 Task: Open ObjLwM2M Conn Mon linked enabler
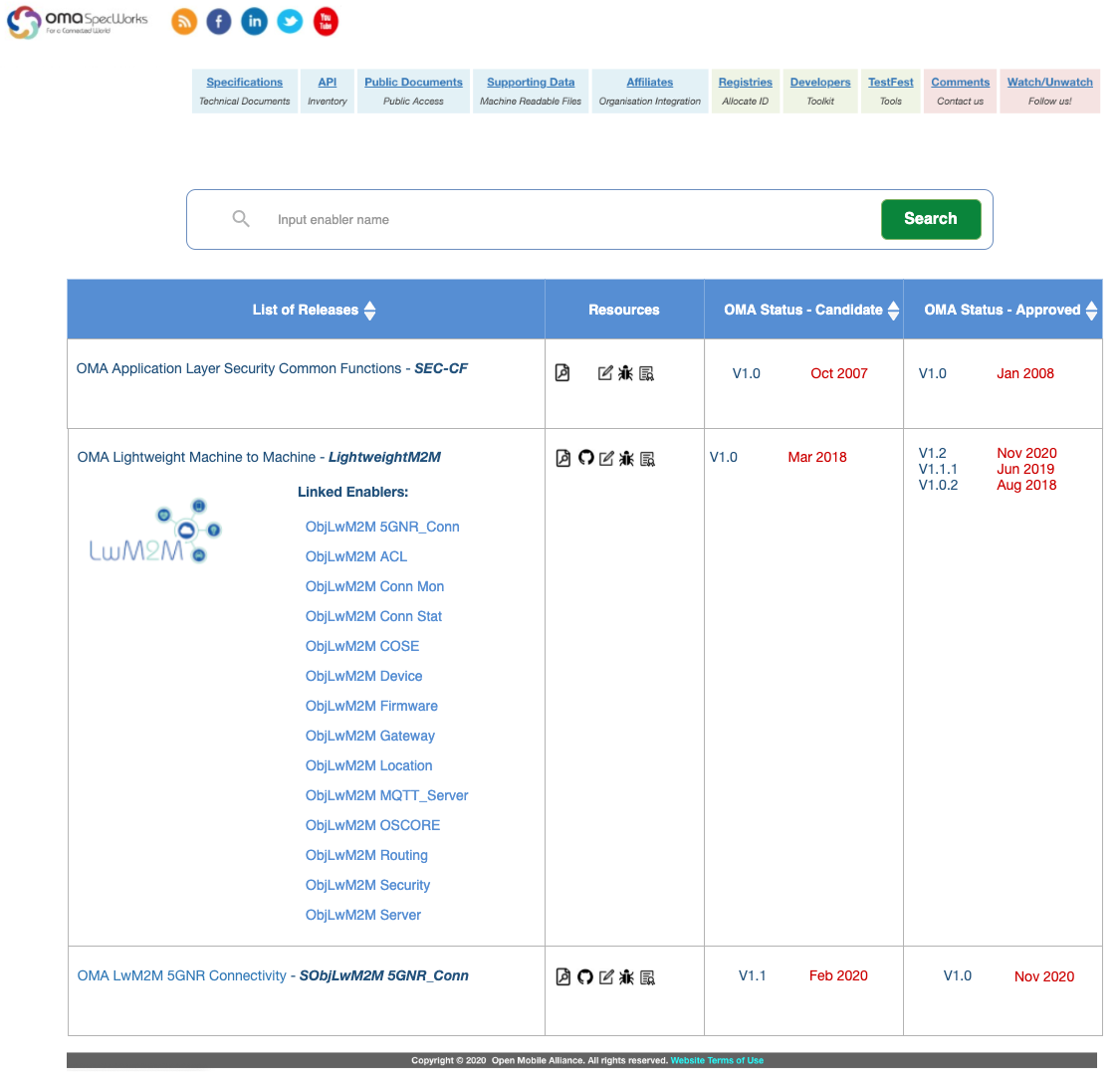click(374, 586)
